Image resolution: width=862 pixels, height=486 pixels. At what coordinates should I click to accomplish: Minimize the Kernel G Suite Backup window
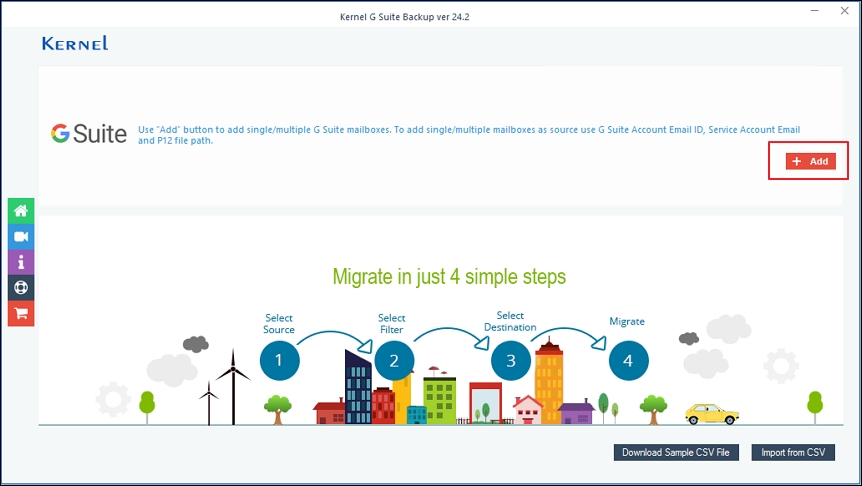point(815,11)
